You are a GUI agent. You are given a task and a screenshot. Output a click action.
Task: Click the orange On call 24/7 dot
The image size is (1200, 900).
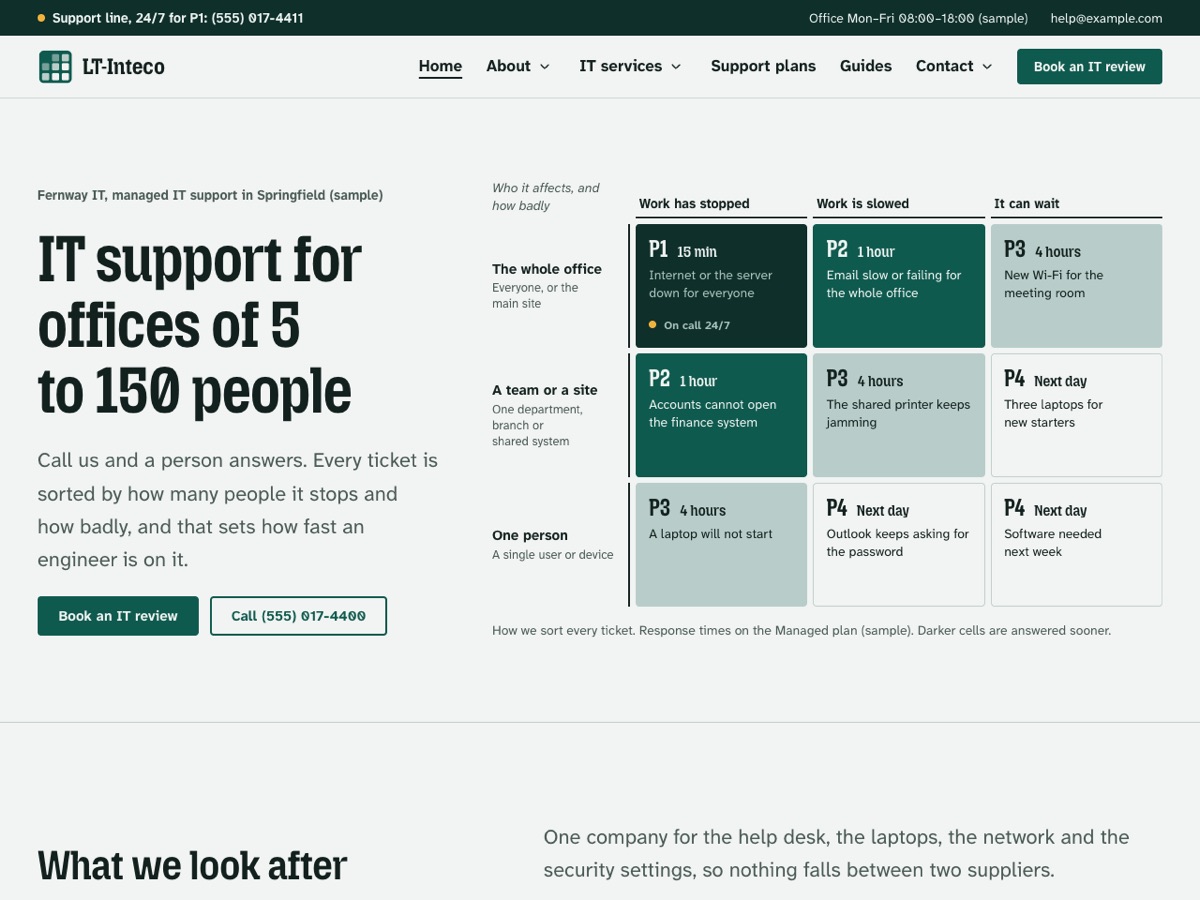653,325
